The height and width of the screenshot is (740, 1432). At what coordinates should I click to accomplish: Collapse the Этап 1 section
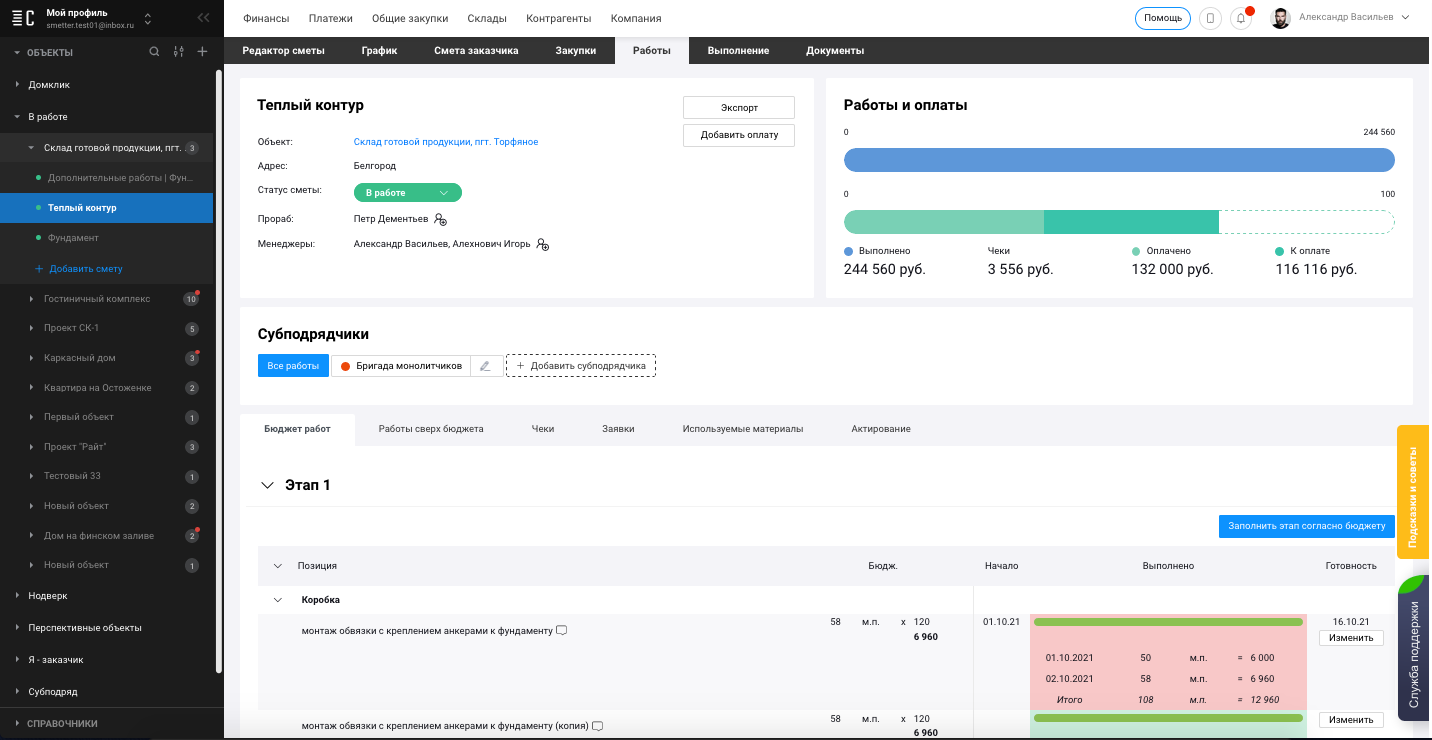pyautogui.click(x=267, y=485)
